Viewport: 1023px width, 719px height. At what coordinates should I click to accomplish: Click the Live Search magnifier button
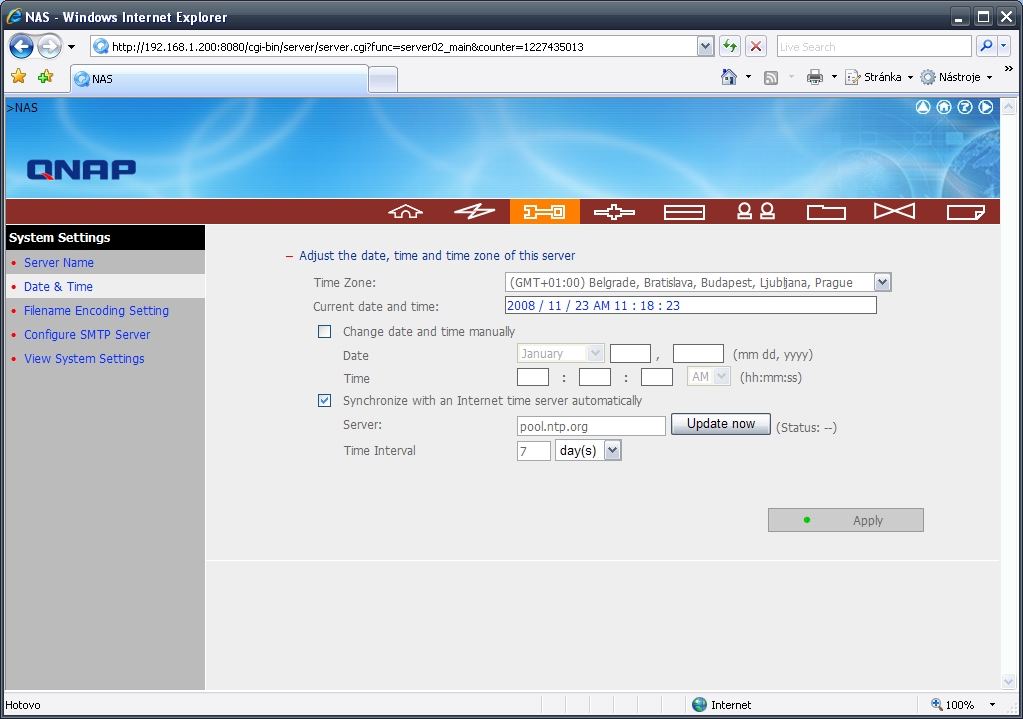point(986,46)
